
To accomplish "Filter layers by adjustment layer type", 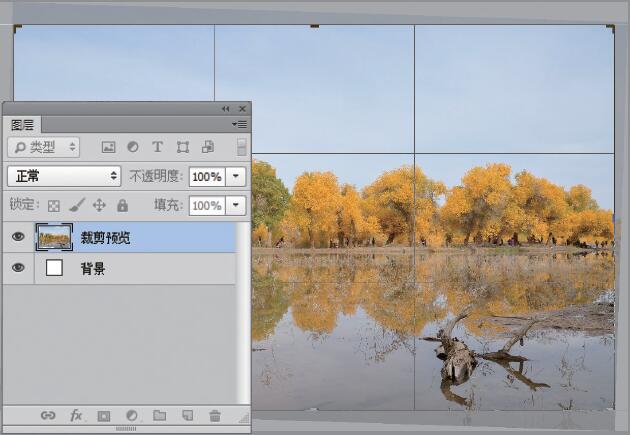I will click(x=132, y=147).
